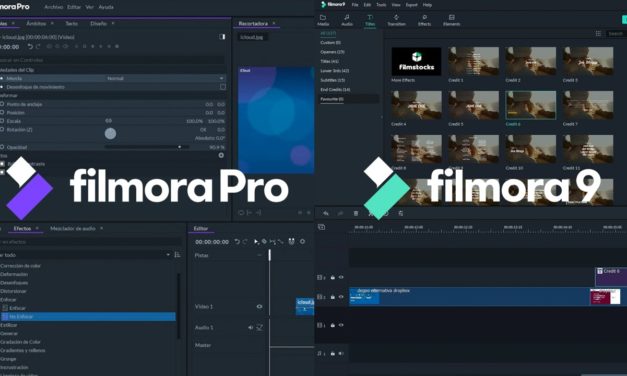Lock the Credit 6 title track

[333, 277]
